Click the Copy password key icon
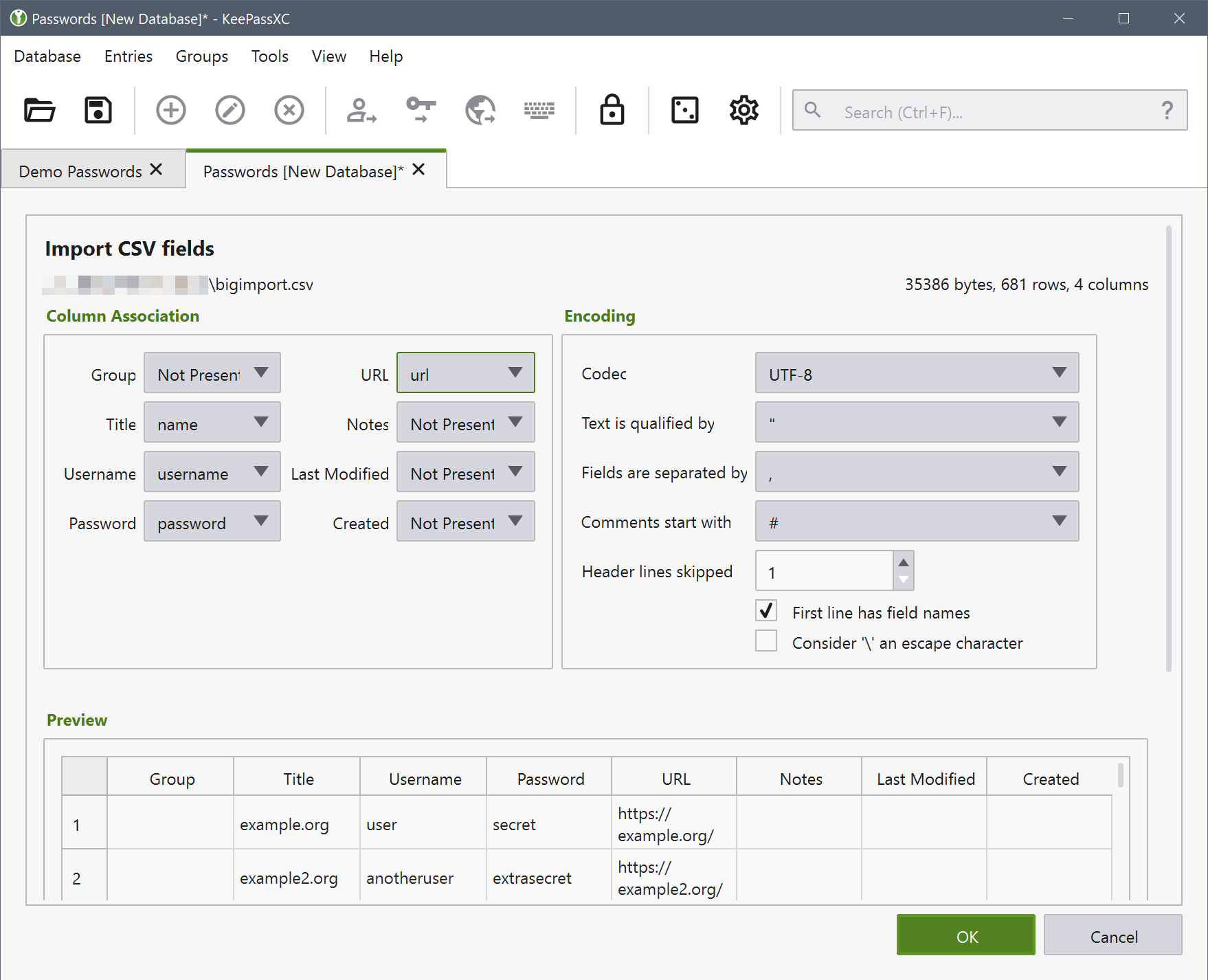 (421, 110)
